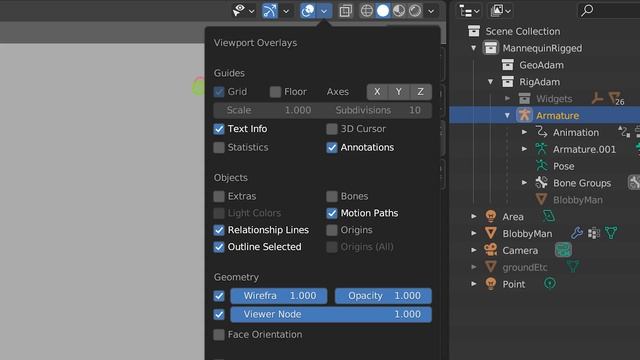Click the outliner editor type icon
The width and height of the screenshot is (640, 360).
tap(466, 11)
